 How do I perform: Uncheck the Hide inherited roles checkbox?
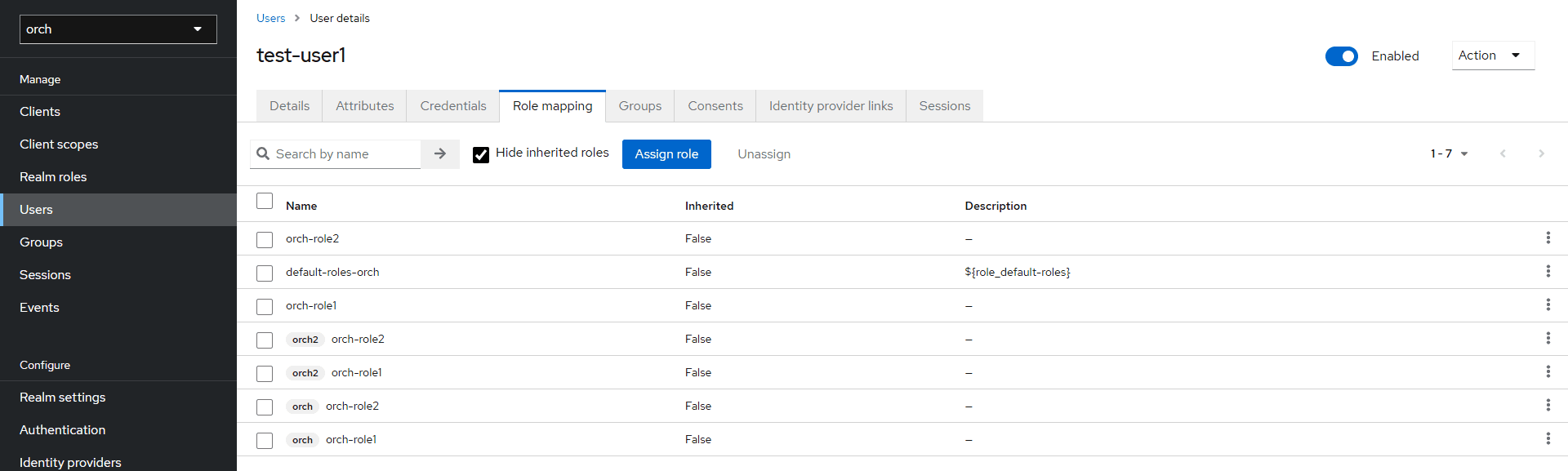(481, 154)
